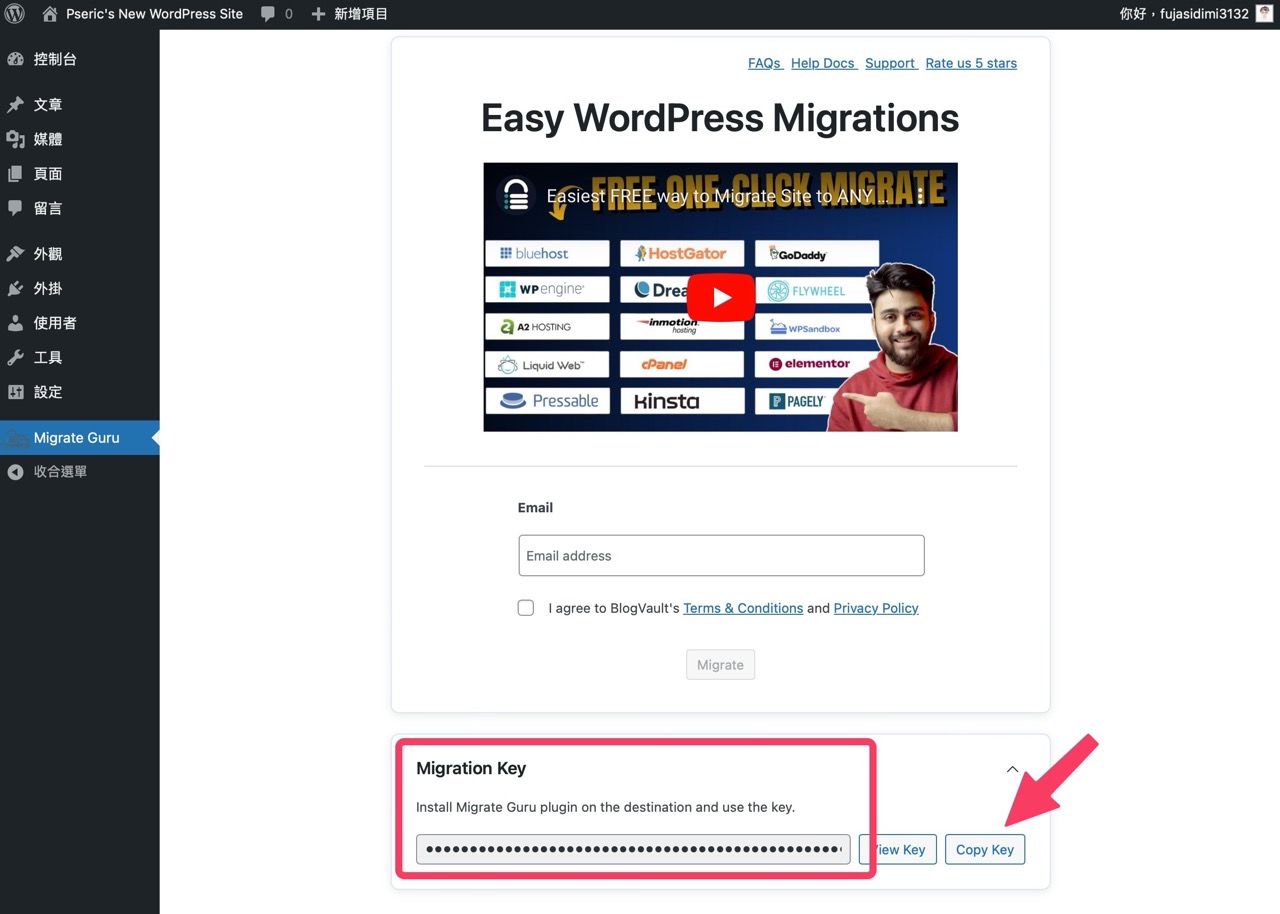Open the FAQs link
The image size is (1280, 914).
765,63
